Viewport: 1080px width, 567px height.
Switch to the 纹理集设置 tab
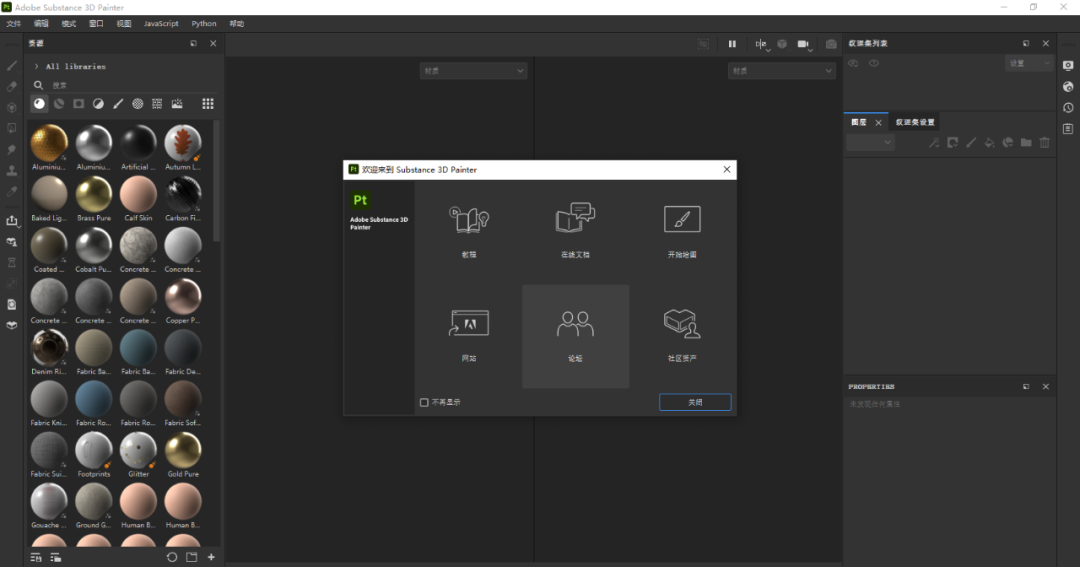(915, 122)
